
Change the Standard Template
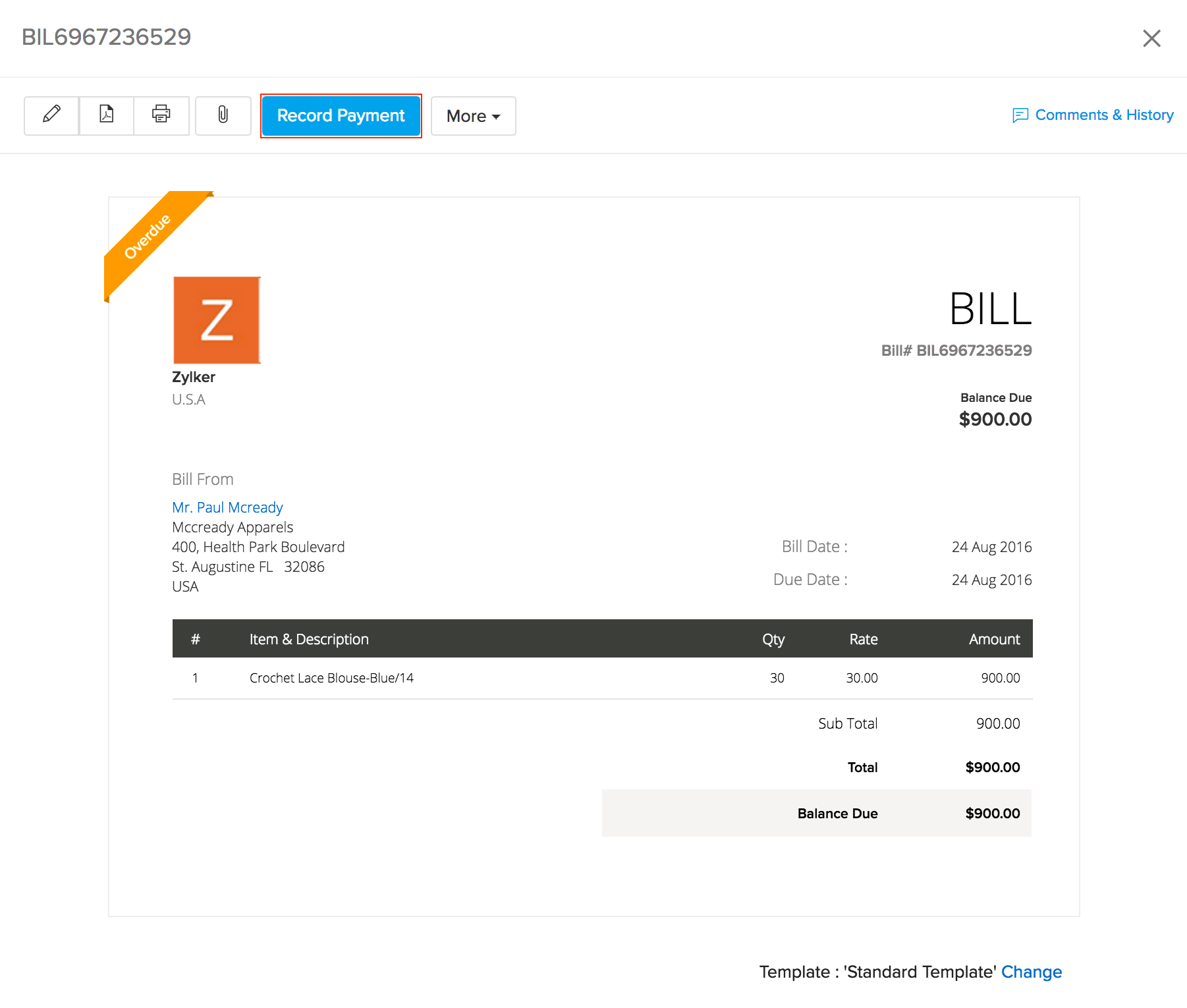point(1031,972)
